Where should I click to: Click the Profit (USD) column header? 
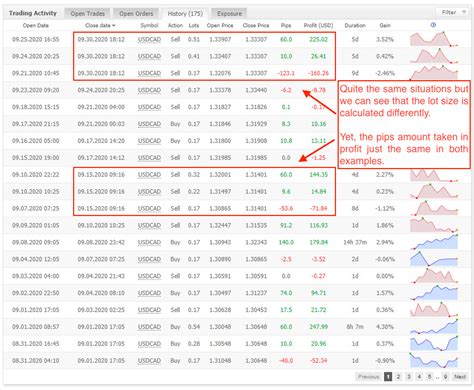318,25
